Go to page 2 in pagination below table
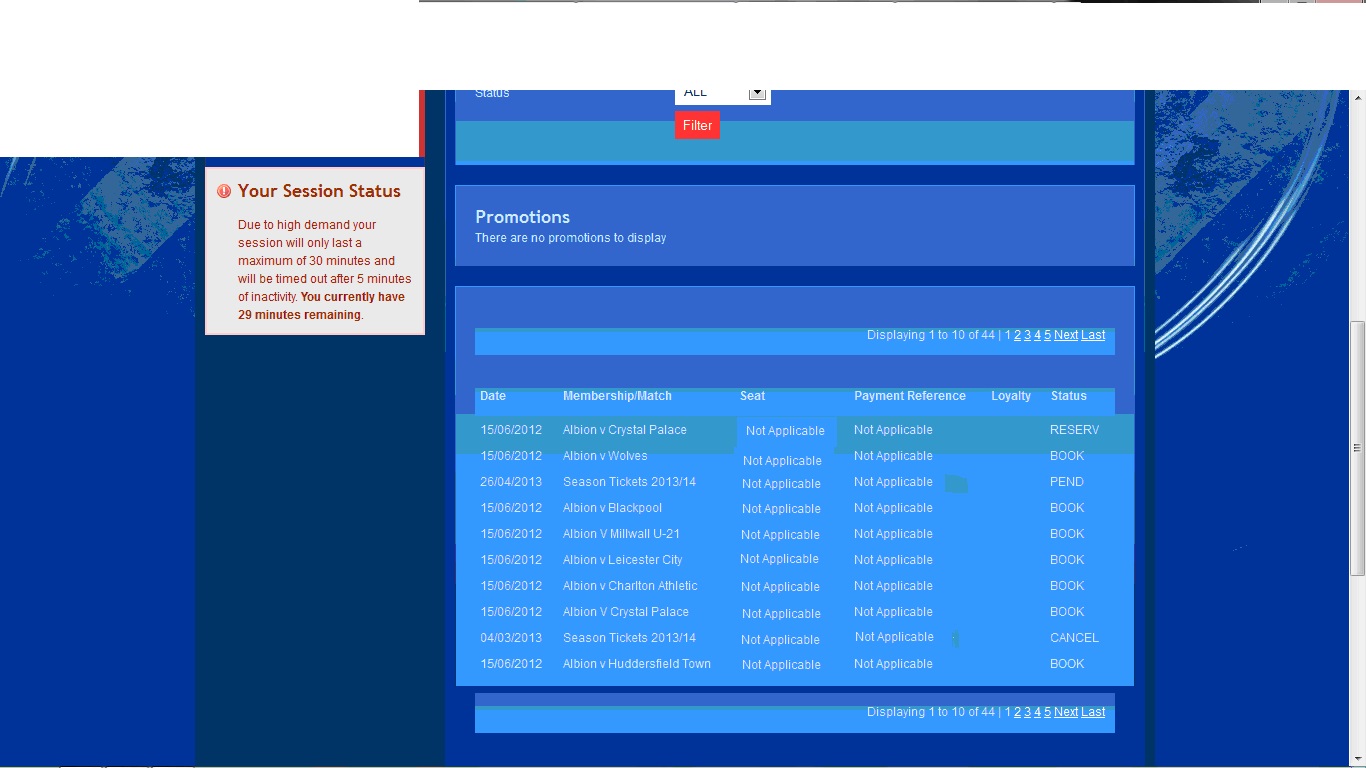1366x768 pixels. [1017, 712]
